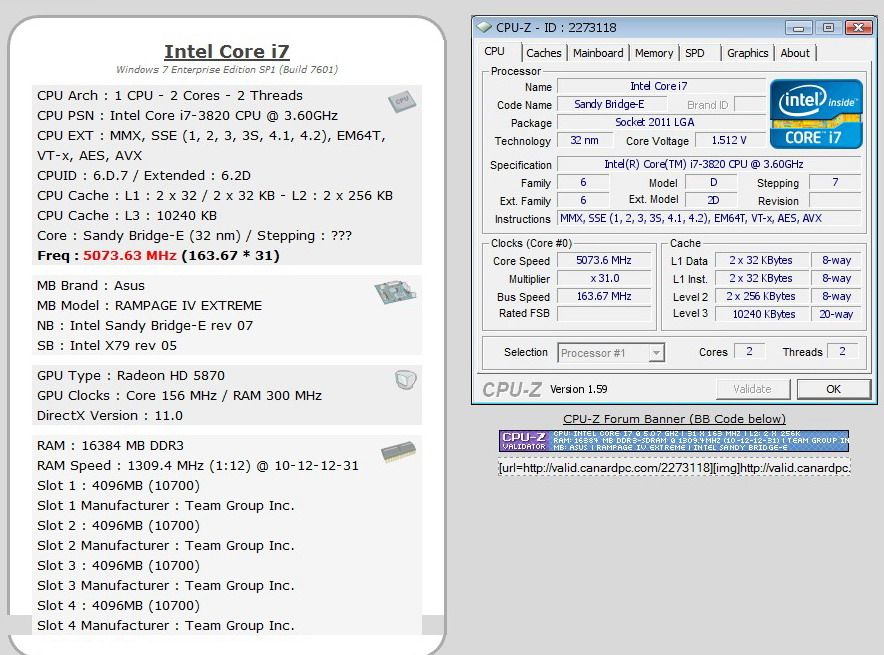Image resolution: width=884 pixels, height=655 pixels.
Task: Click the Core Speed value field
Action: coord(604,261)
